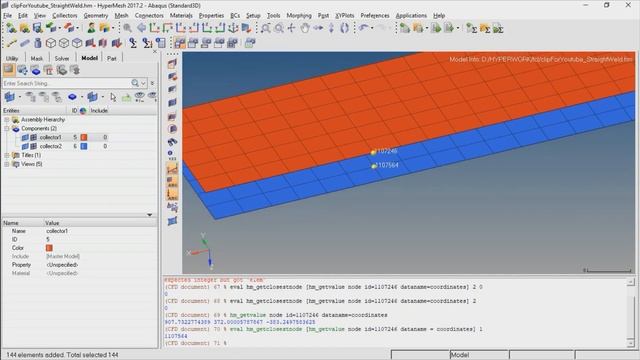Screen dimensions: 640x360
Task: Click the Property value <Unspecified>
Action: [x=62, y=265]
